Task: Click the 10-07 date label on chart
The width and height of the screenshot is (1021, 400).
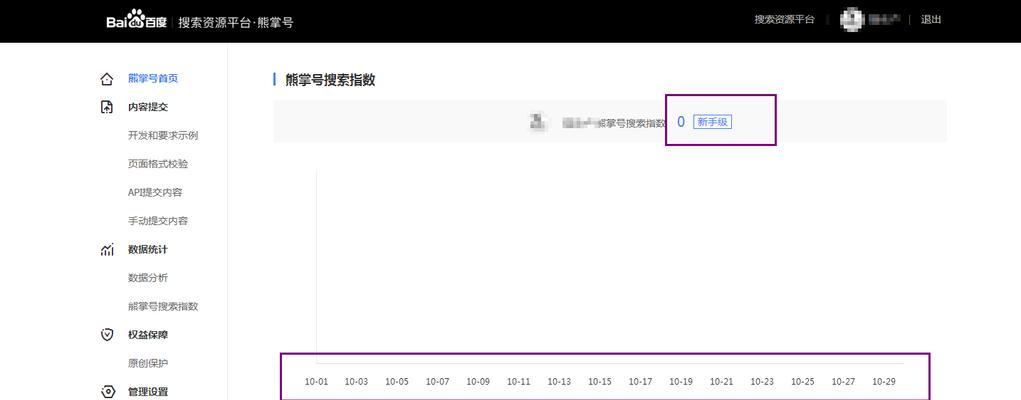Action: click(x=438, y=382)
